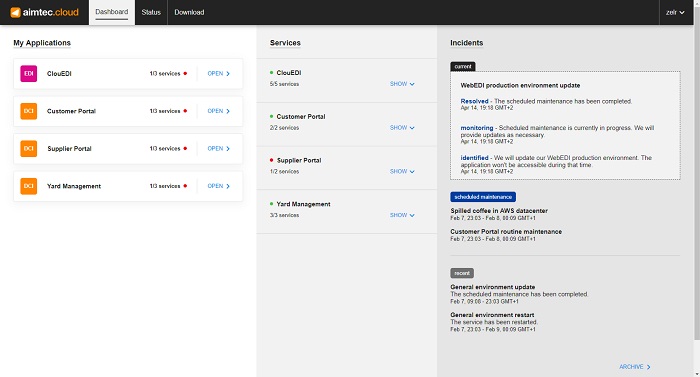The width and height of the screenshot is (700, 377).
Task: Open the ClouEDI application
Action: [x=219, y=74]
